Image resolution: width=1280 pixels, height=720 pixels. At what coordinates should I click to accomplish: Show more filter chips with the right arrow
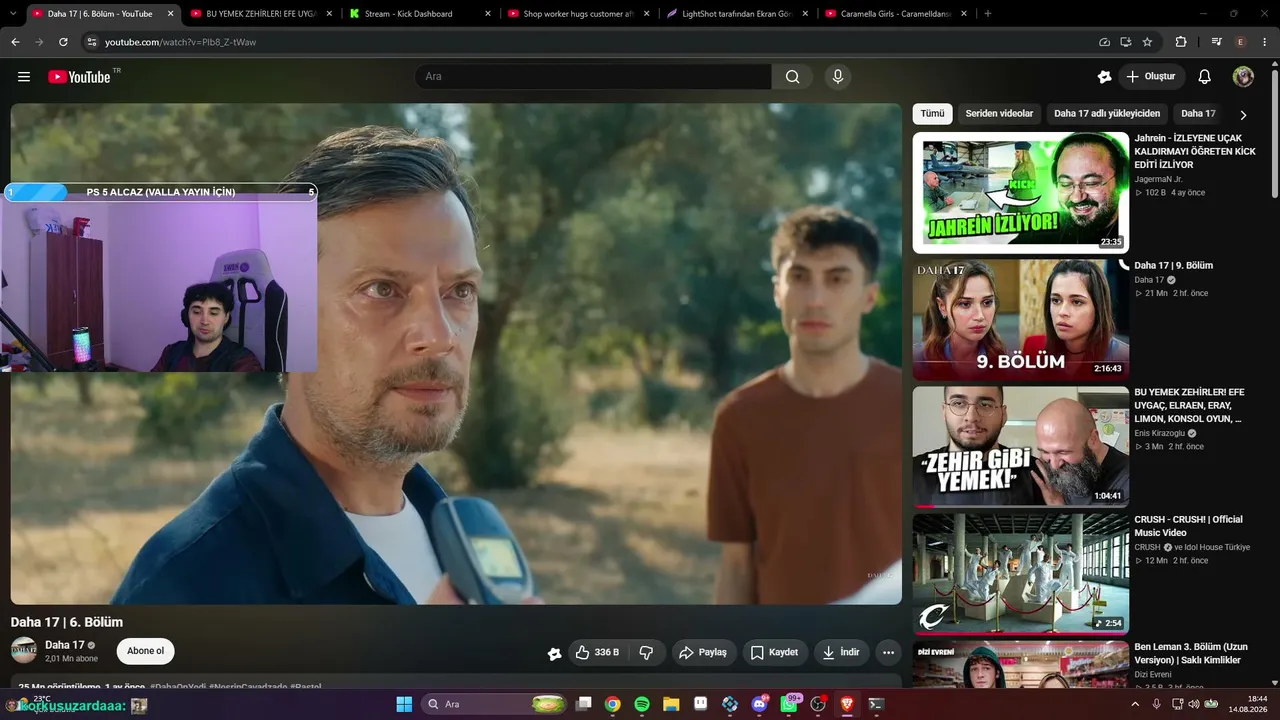point(1243,115)
